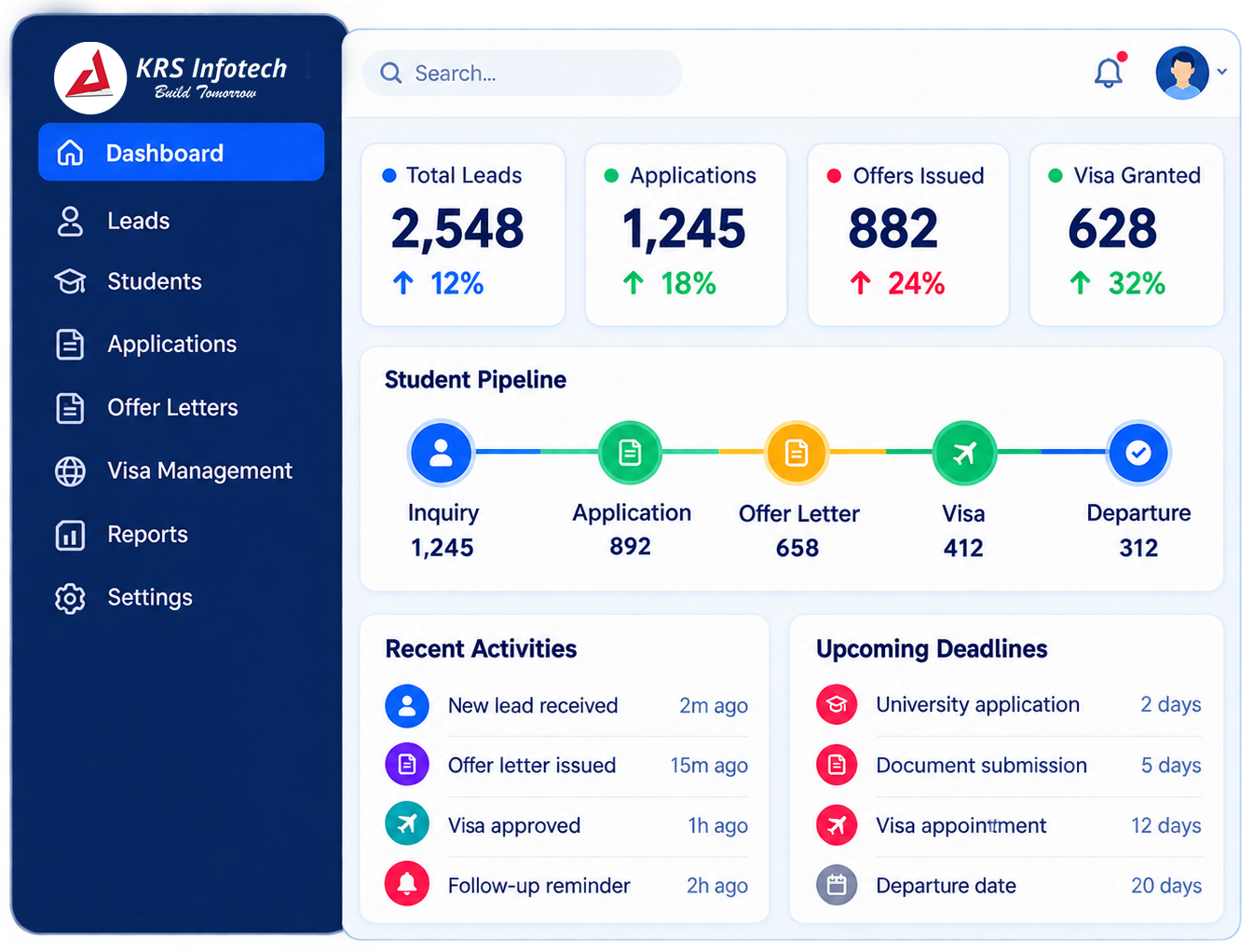Expand the profile dropdown chevron

pyautogui.click(x=1222, y=72)
